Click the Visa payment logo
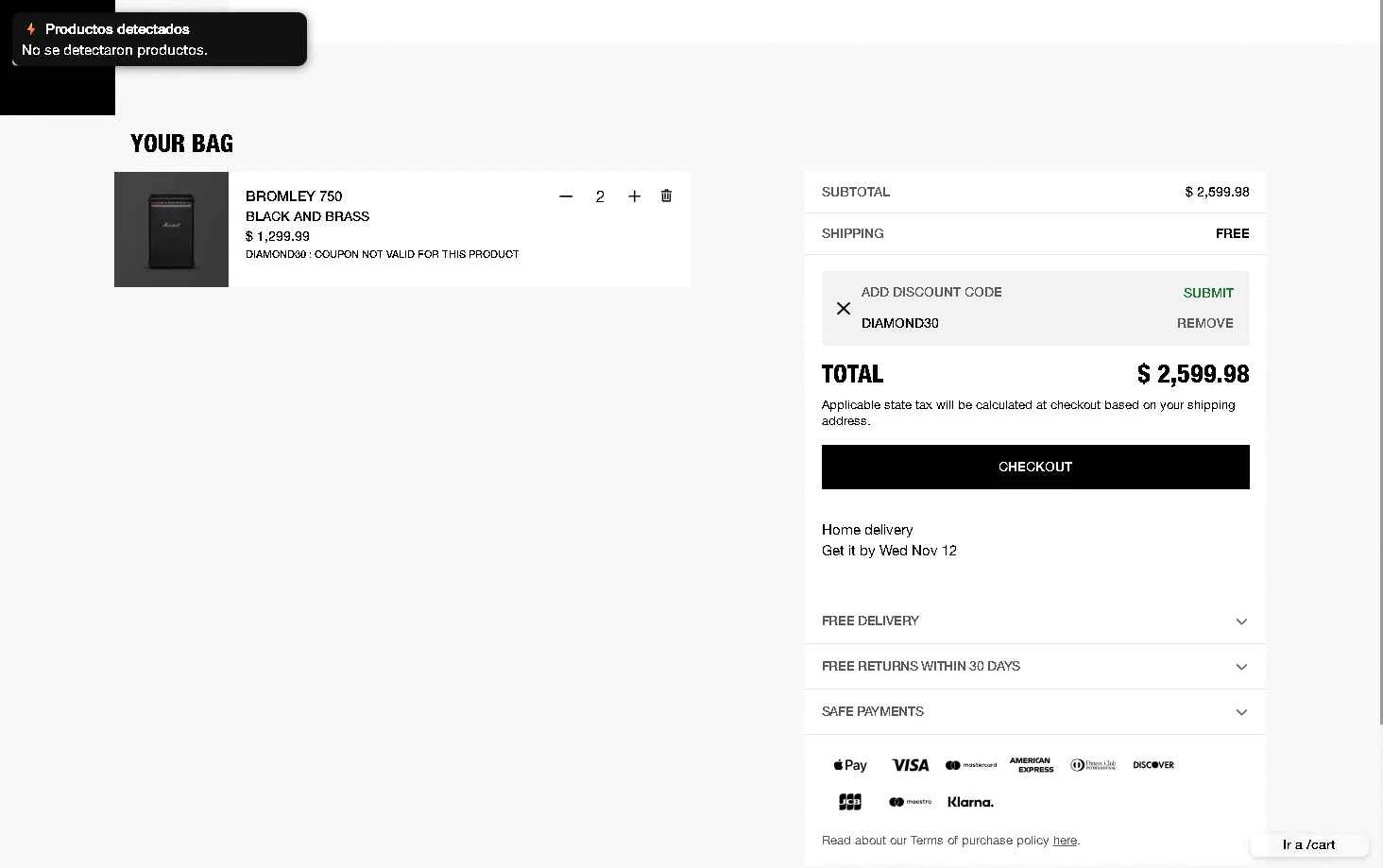1383x868 pixels. (x=910, y=765)
